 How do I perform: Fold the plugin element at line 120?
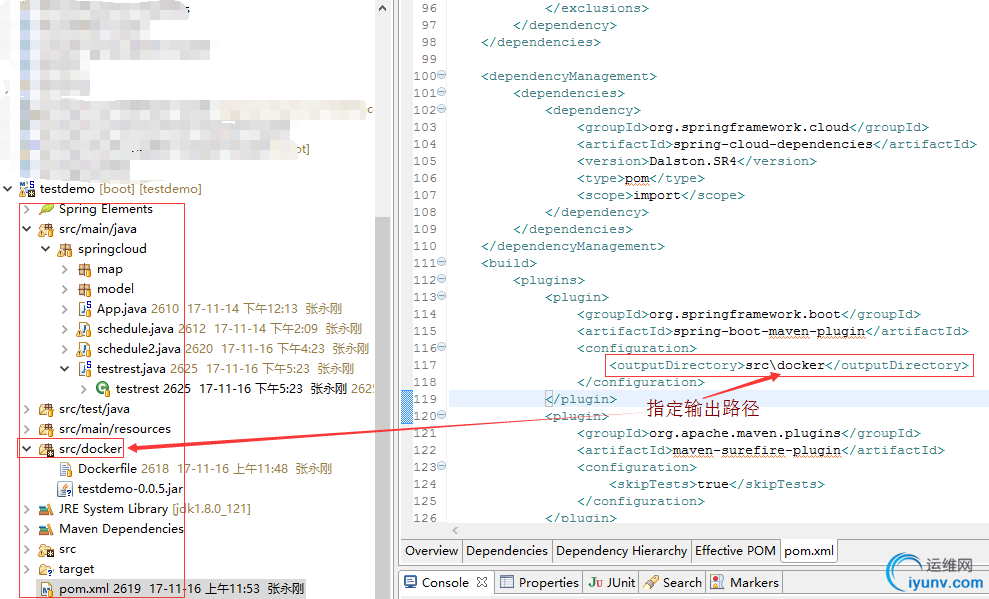(x=442, y=415)
